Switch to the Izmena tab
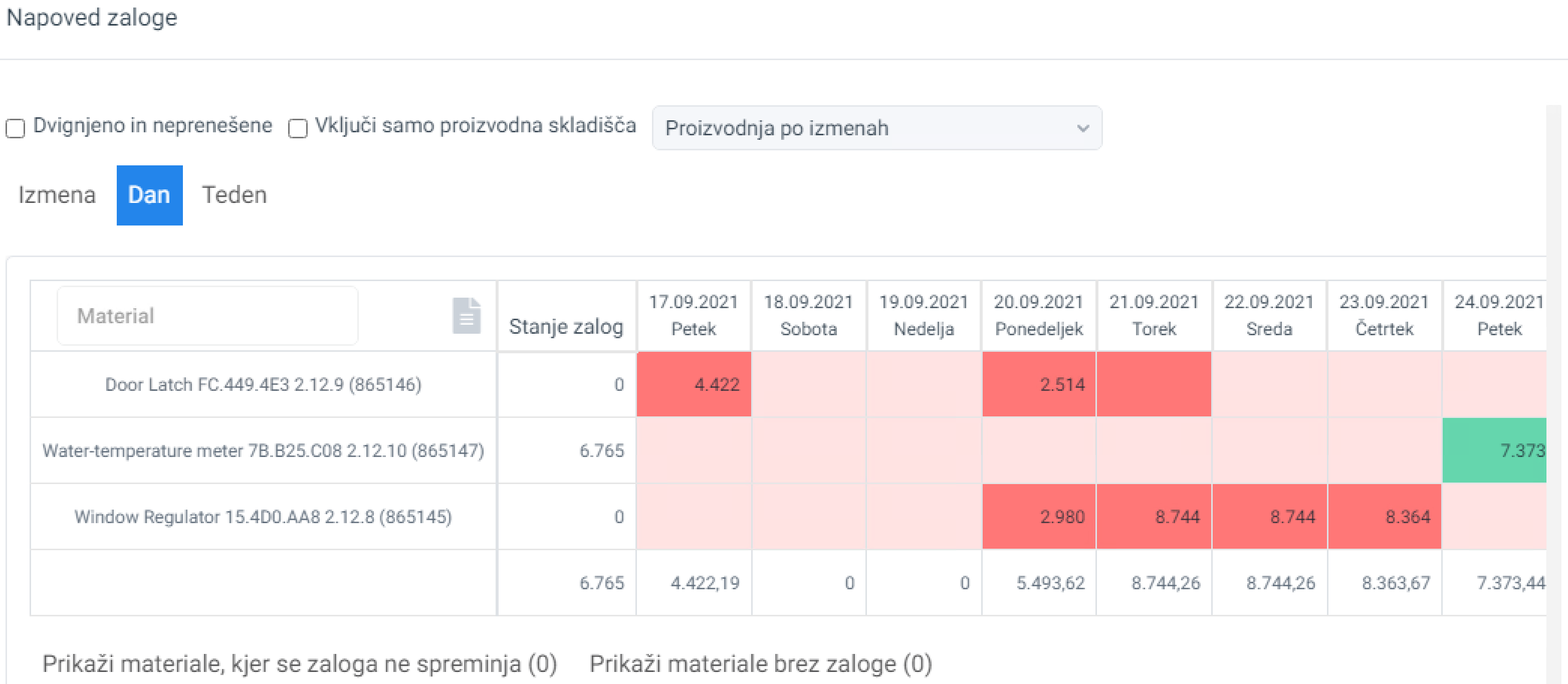 point(57,195)
